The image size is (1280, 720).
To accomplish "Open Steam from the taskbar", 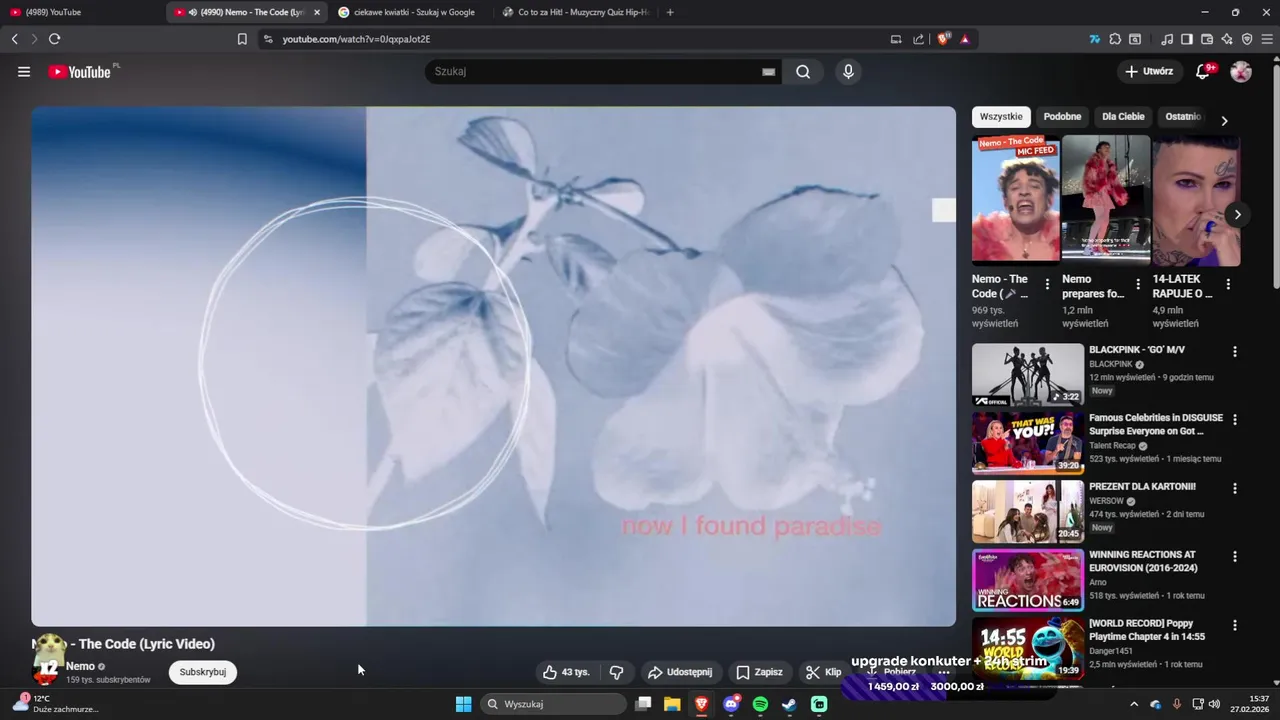I will click(x=789, y=704).
